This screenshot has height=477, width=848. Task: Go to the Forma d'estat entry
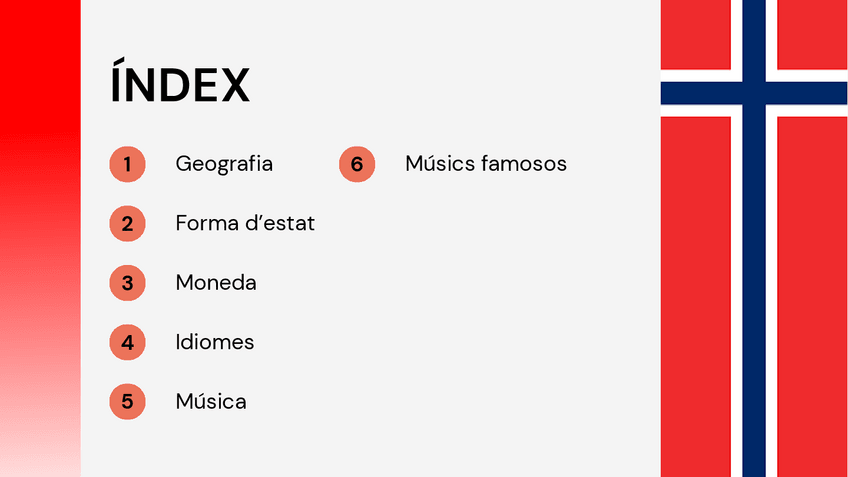[245, 223]
